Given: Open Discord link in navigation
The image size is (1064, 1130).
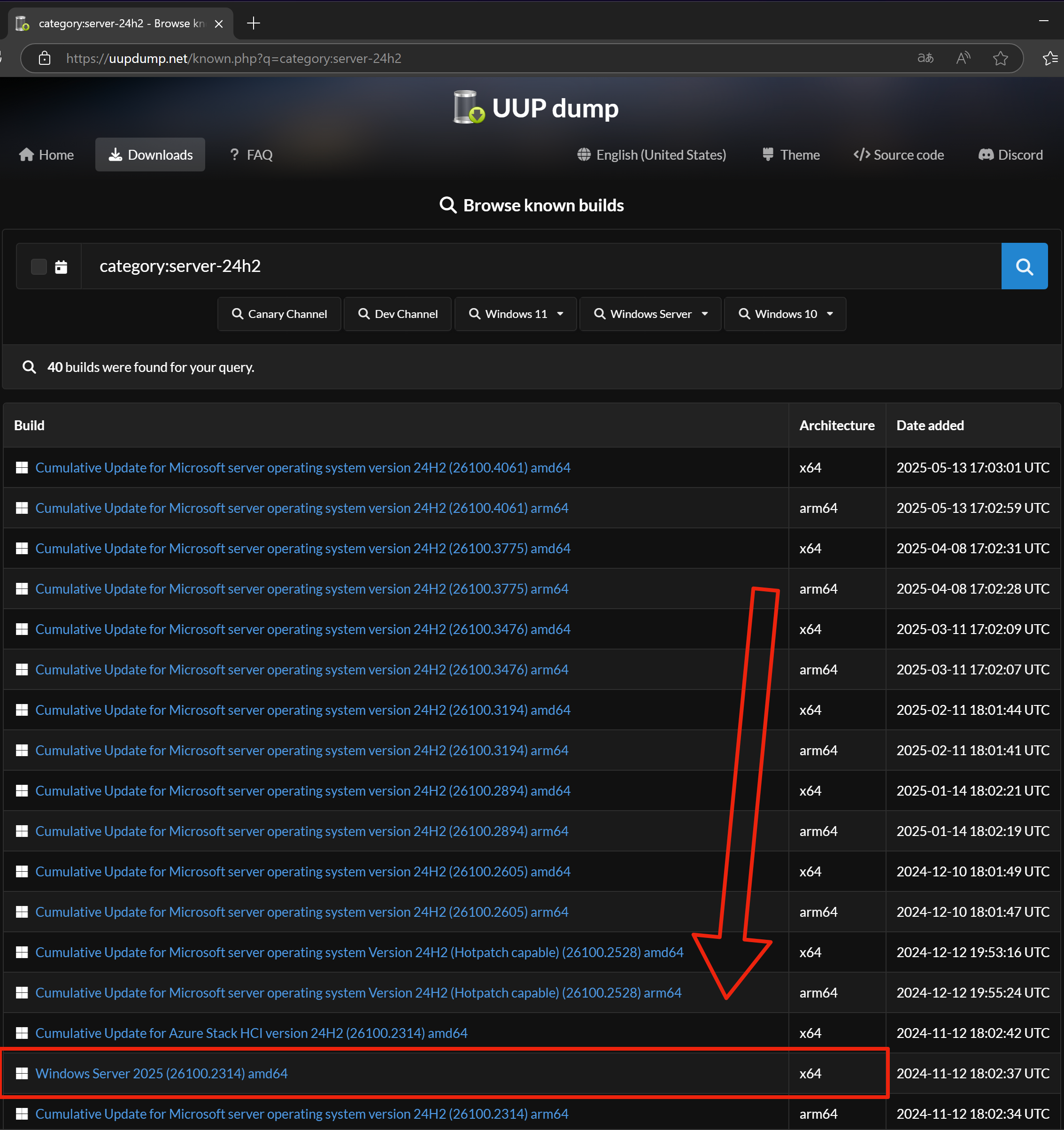Looking at the screenshot, I should pyautogui.click(x=1010, y=155).
